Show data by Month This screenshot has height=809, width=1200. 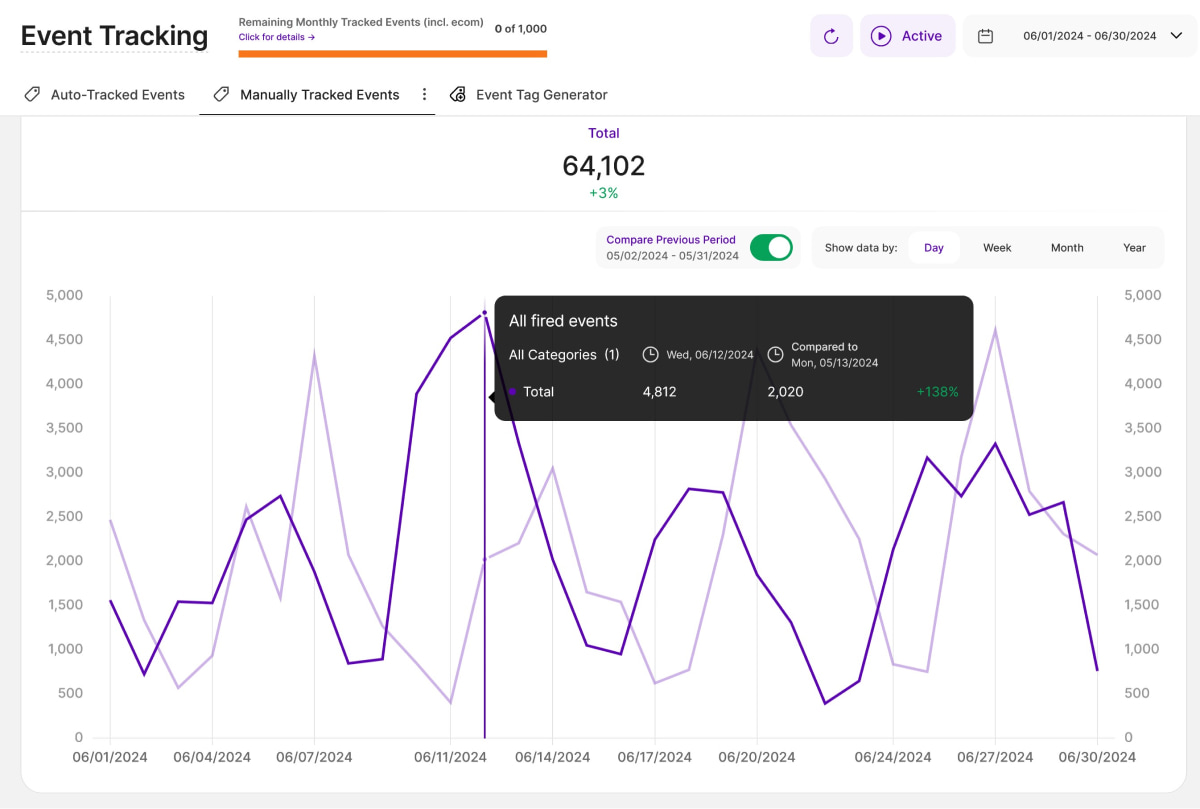1067,248
